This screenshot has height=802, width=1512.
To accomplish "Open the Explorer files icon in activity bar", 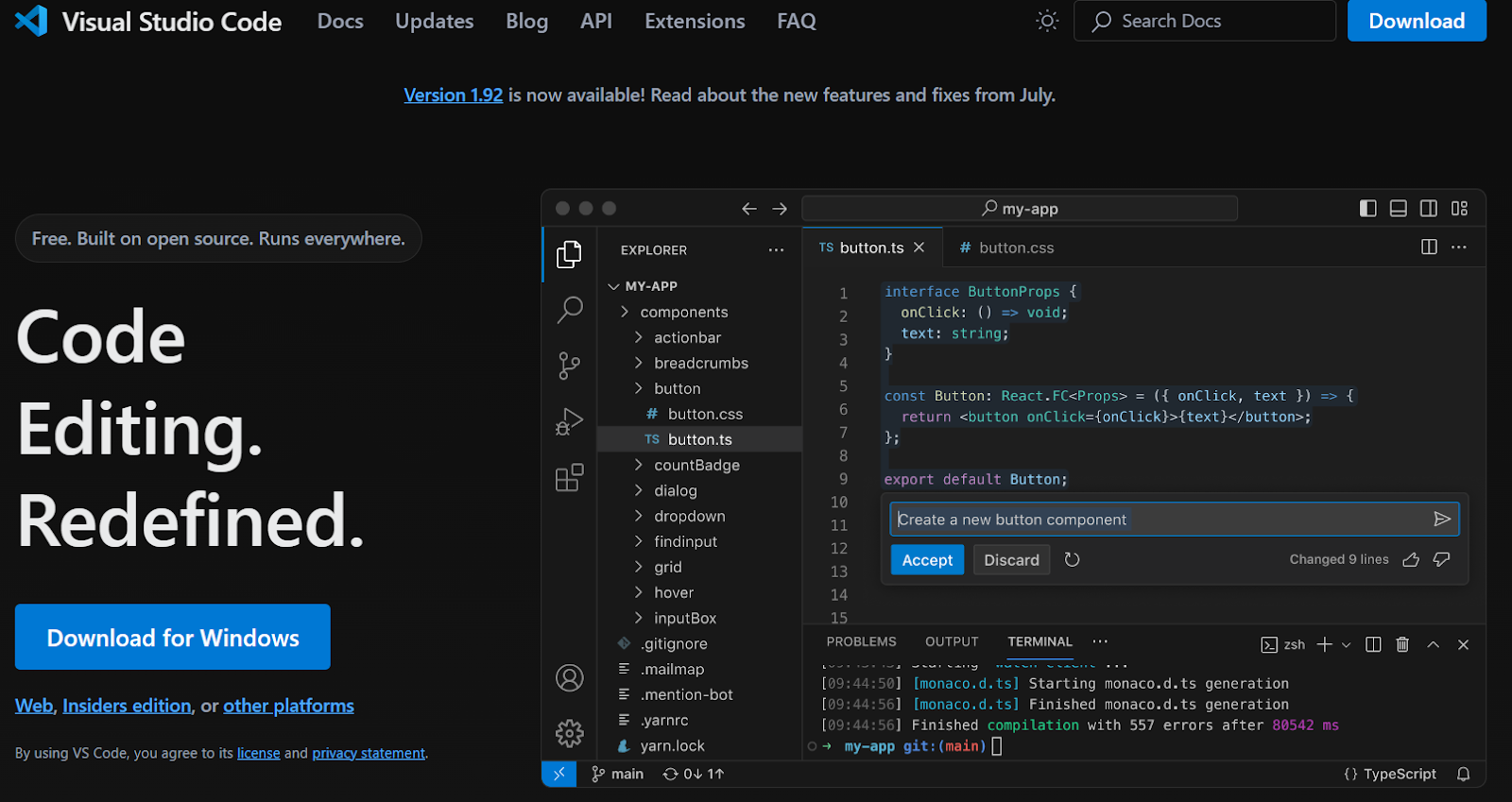I will pos(569,254).
